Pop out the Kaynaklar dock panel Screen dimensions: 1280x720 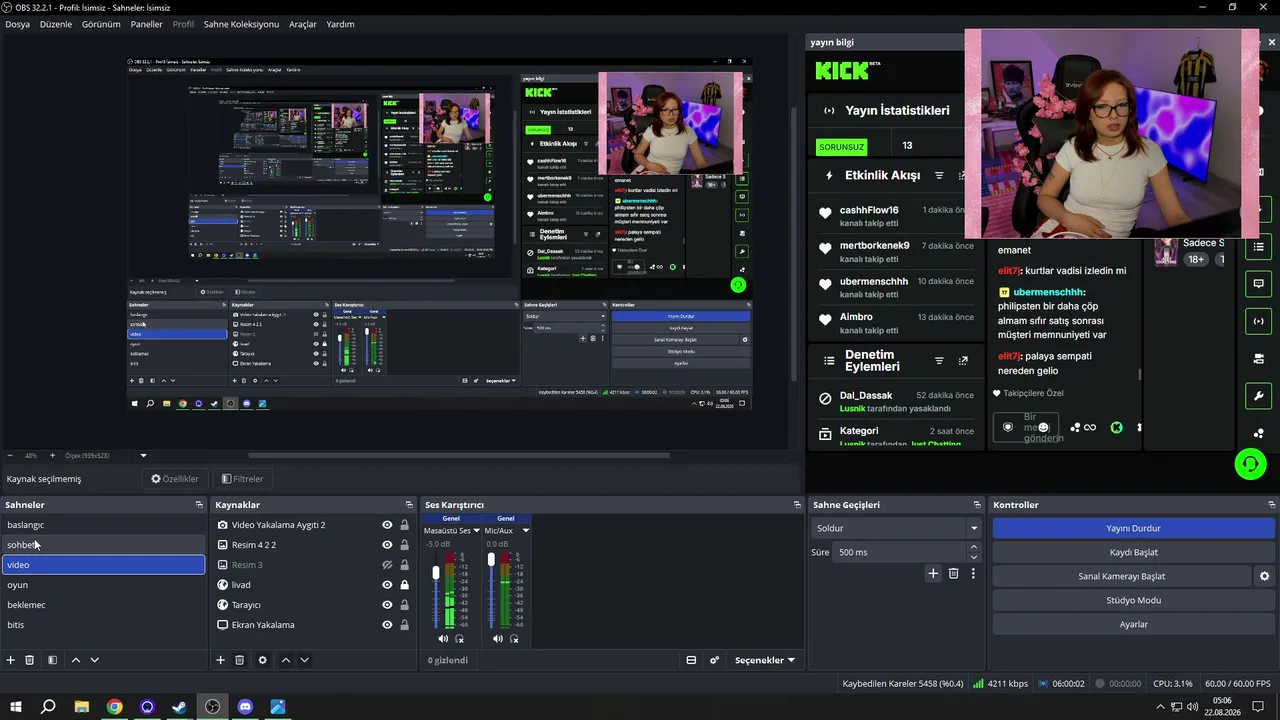[409, 505]
